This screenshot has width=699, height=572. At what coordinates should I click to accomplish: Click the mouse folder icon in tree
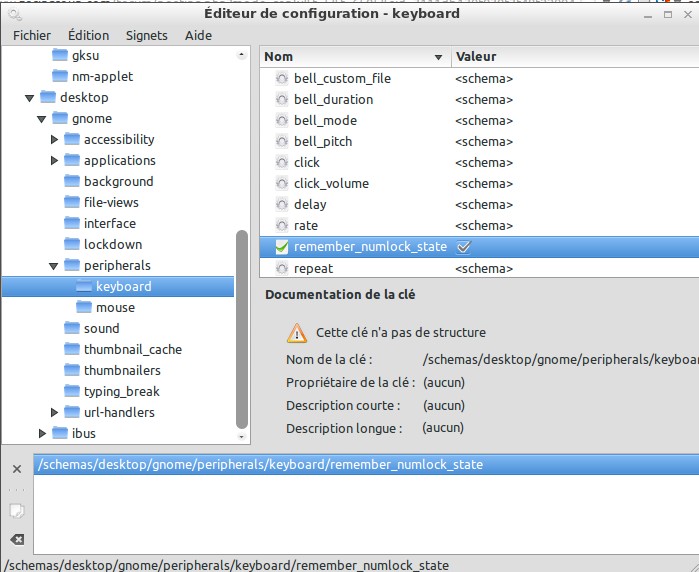click(83, 307)
